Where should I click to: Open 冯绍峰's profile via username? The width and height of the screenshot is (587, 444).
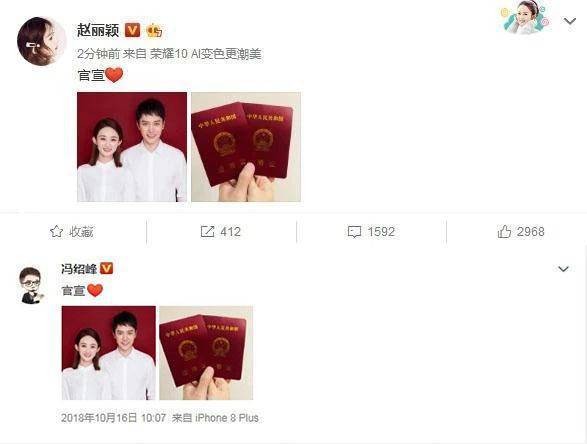(x=79, y=268)
